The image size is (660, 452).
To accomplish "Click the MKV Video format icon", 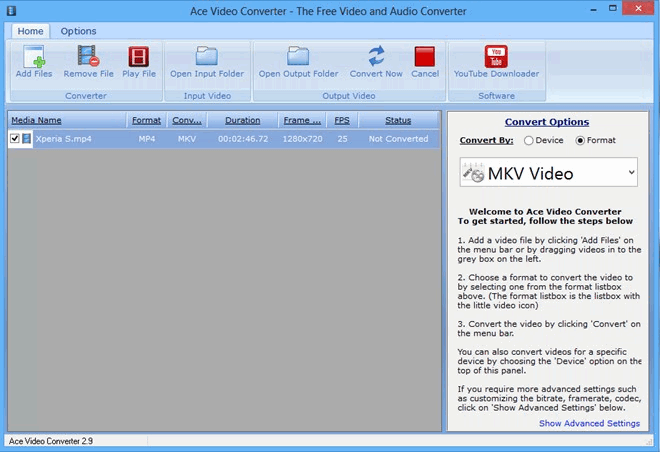I will click(x=473, y=172).
